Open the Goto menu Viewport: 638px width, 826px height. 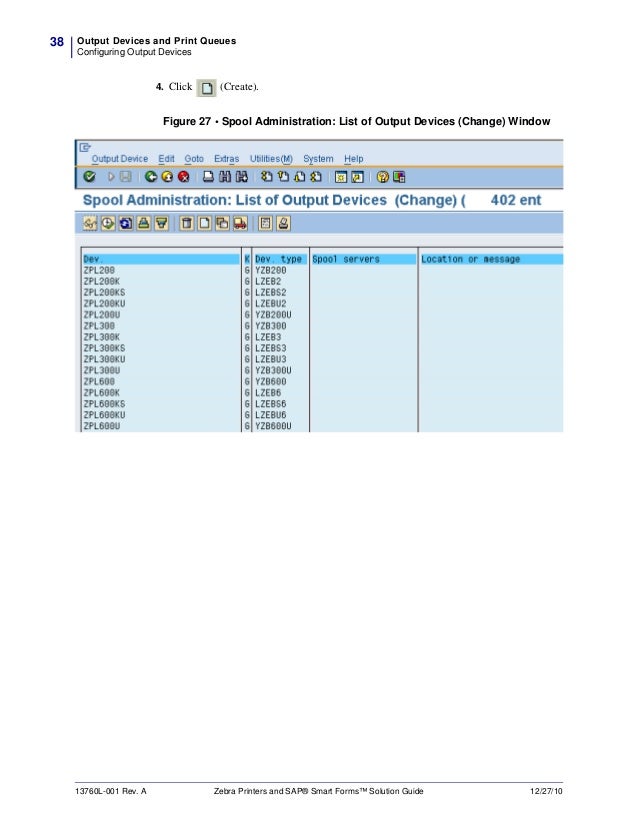coord(194,159)
